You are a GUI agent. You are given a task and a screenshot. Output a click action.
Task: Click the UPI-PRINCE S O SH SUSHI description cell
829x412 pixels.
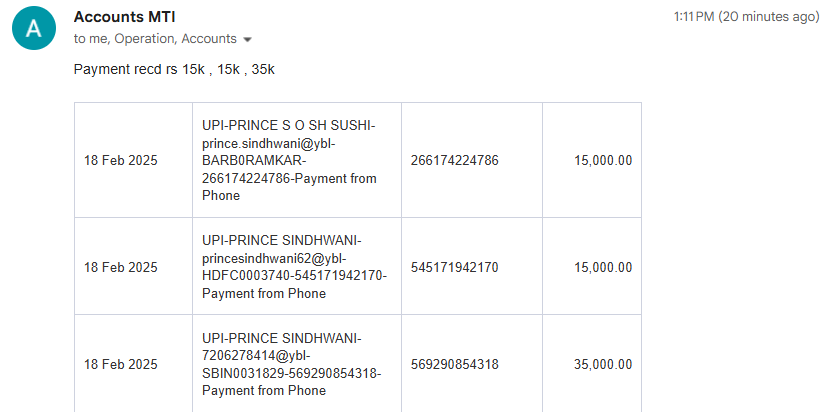297,160
